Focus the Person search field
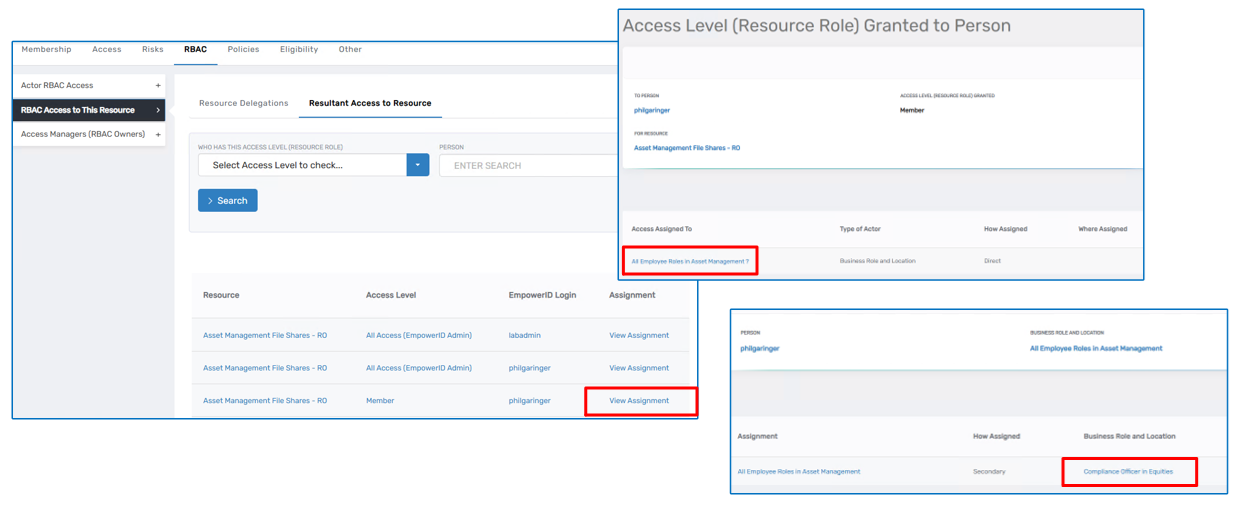Image resolution: width=1244 pixels, height=511 pixels. click(x=528, y=165)
